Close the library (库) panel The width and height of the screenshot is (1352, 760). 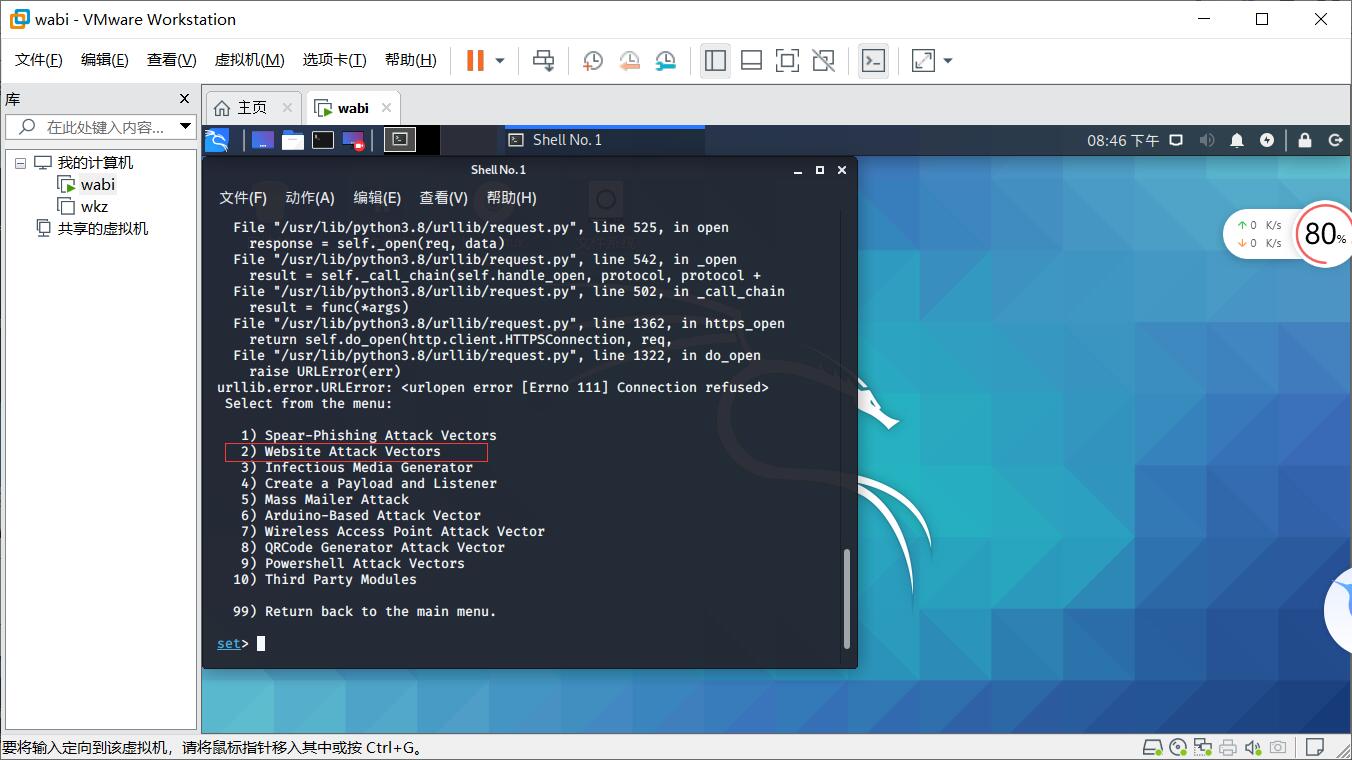click(184, 98)
